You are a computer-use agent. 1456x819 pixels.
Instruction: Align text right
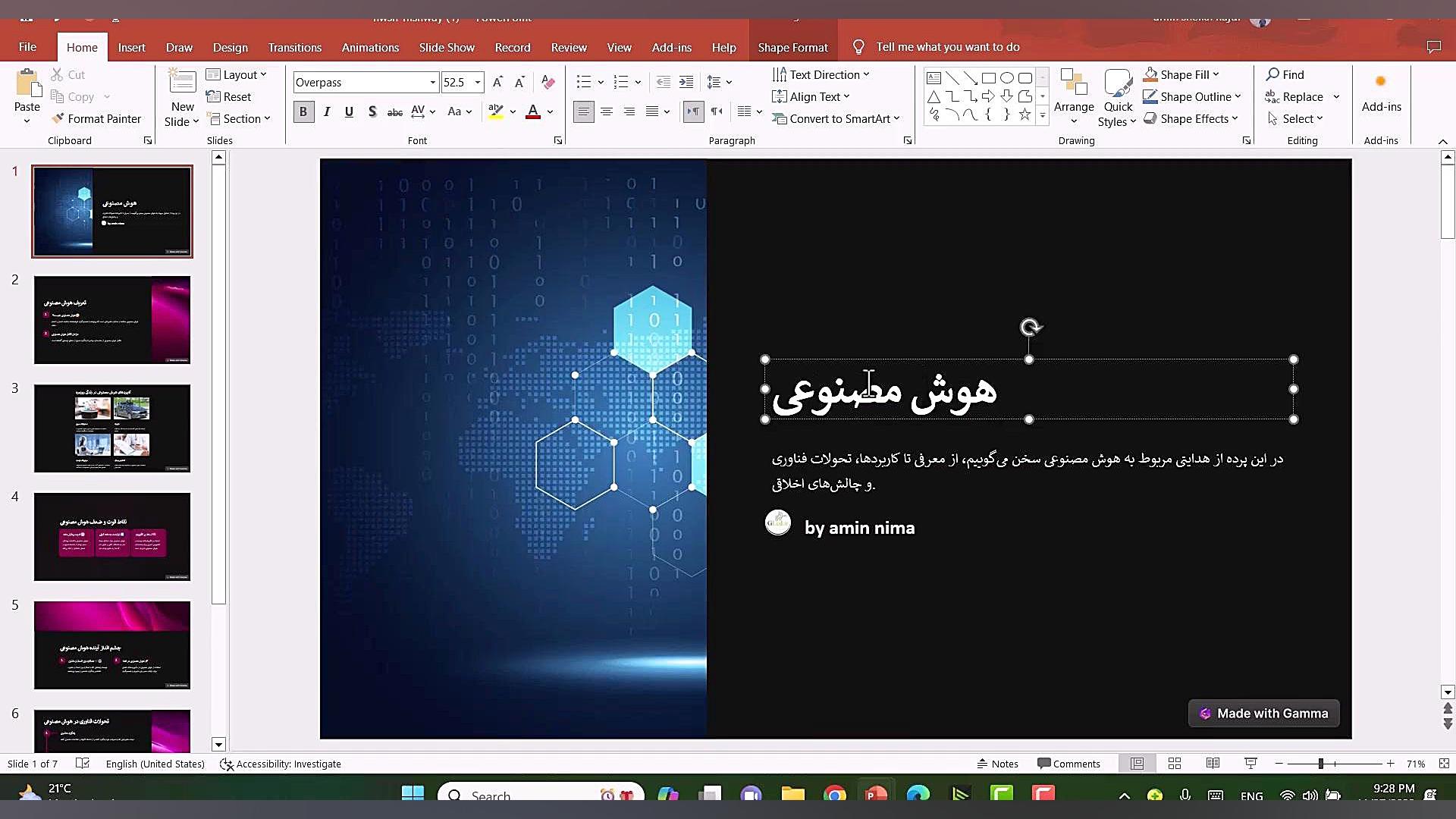point(629,111)
